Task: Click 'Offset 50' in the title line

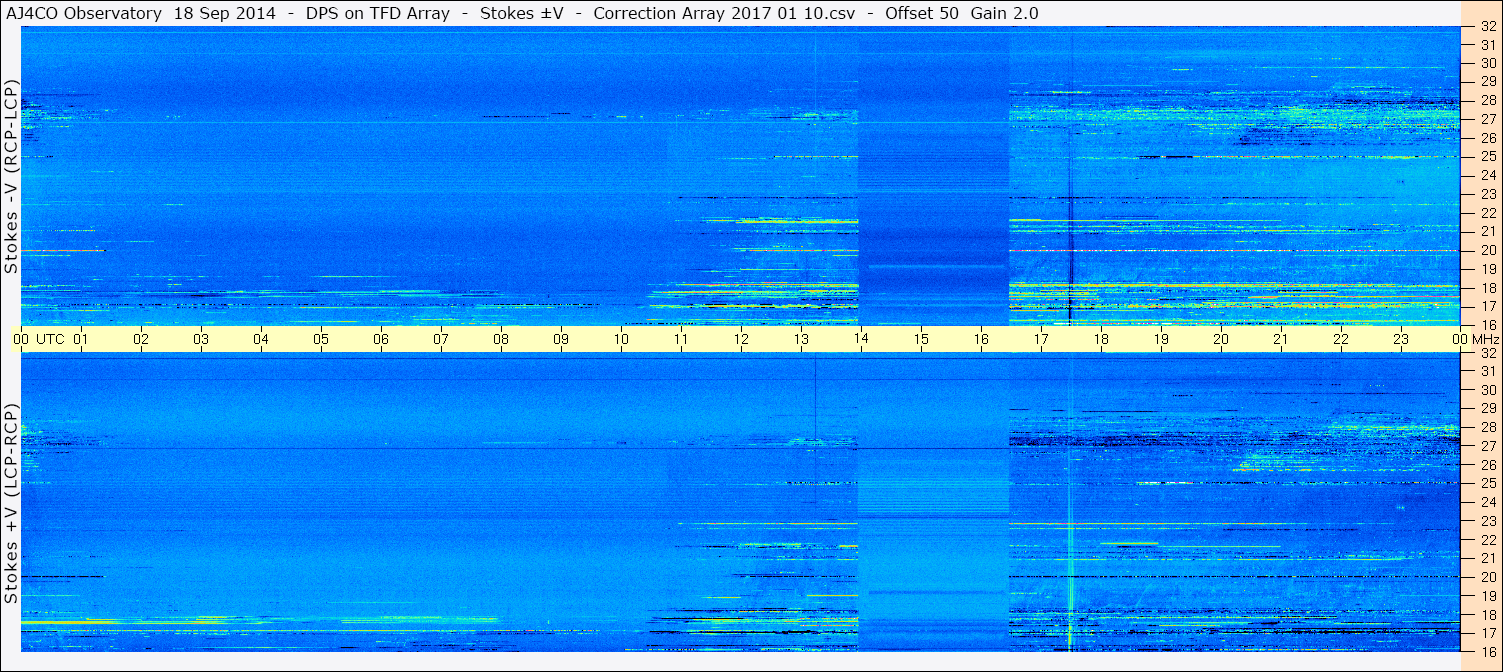Action: 922,13
